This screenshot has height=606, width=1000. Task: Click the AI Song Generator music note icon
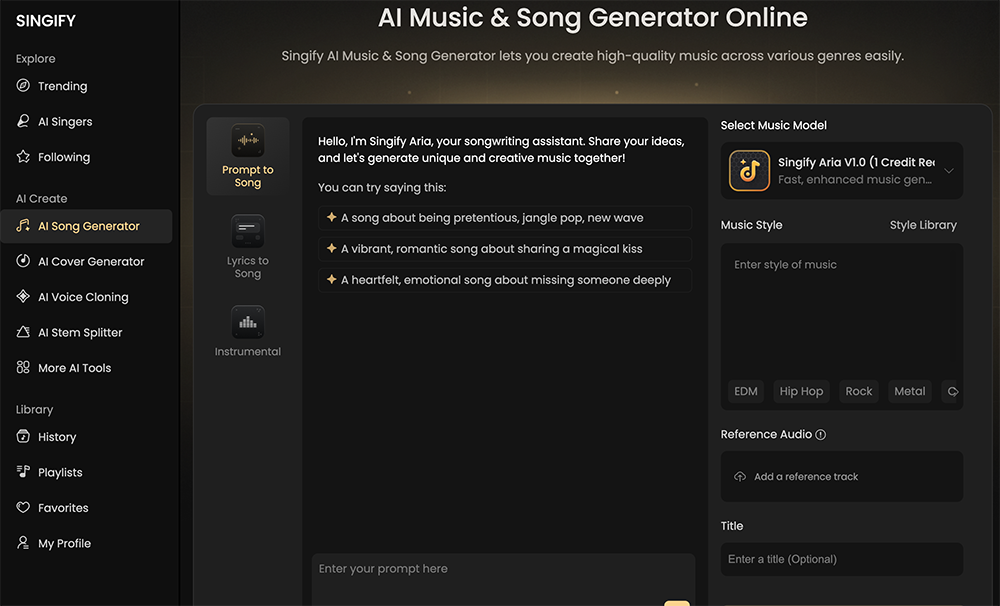point(23,226)
